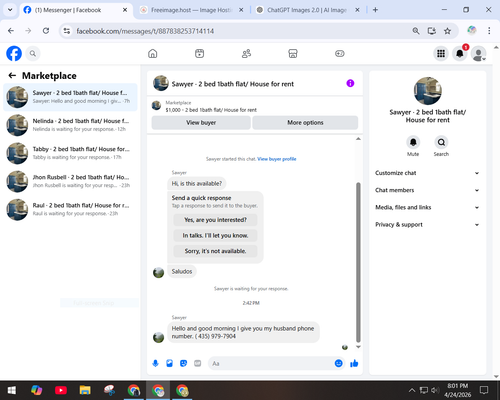The height and width of the screenshot is (400, 500).
Task: Search in conversation with Search icon
Action: coord(441,142)
